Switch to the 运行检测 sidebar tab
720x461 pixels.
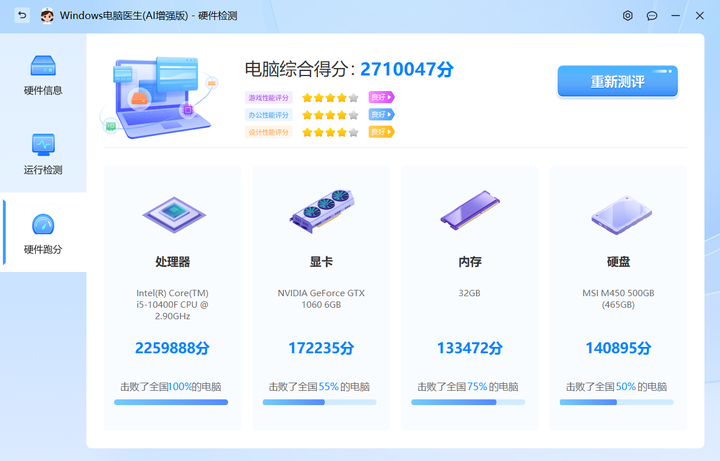[x=43, y=154]
